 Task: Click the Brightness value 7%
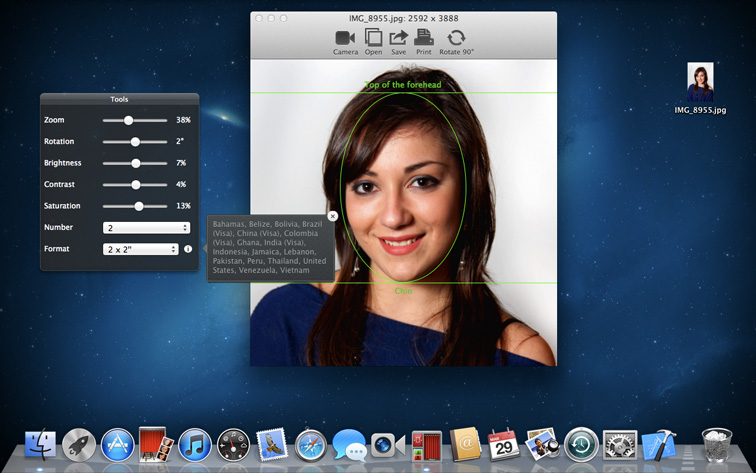point(181,163)
